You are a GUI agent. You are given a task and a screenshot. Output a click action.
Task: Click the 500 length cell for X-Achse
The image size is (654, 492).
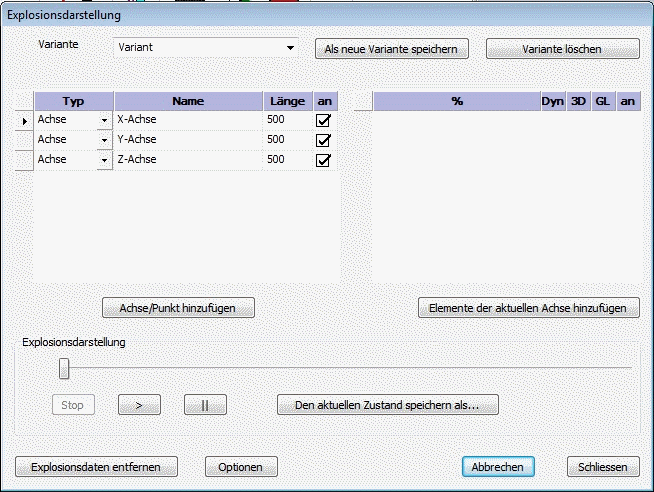288,120
